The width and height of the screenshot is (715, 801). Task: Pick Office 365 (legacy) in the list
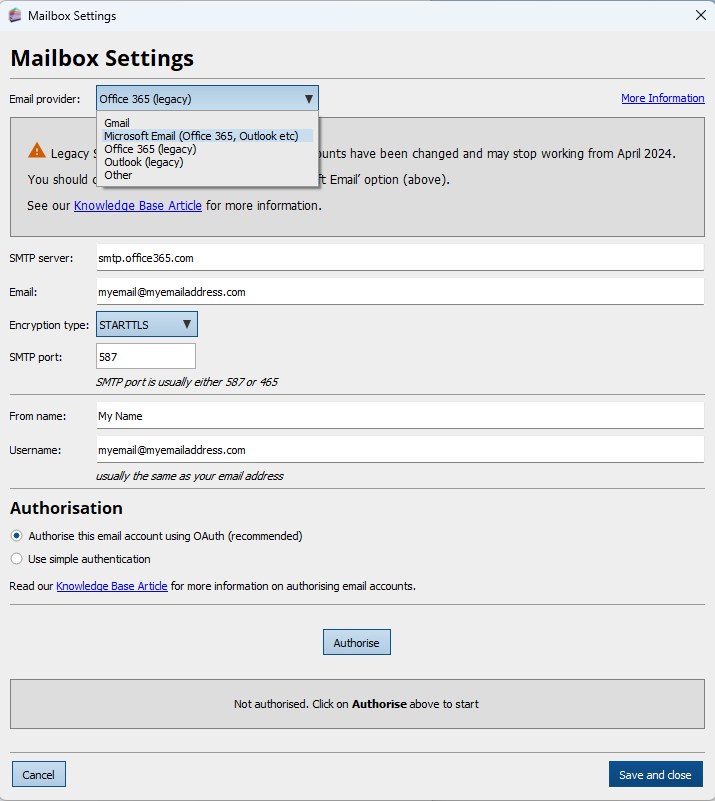click(150, 149)
